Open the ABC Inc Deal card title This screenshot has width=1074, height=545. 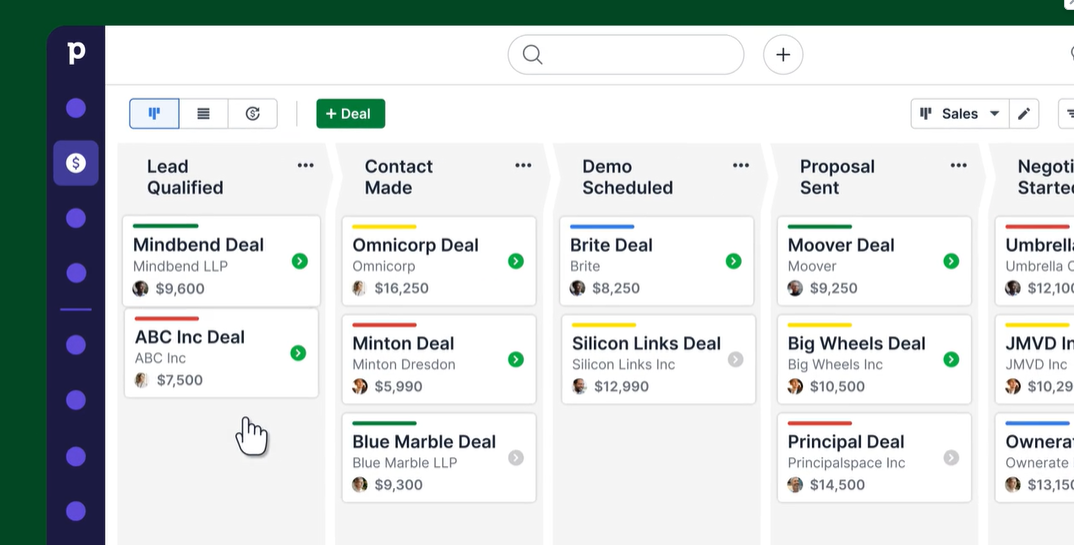(x=190, y=337)
